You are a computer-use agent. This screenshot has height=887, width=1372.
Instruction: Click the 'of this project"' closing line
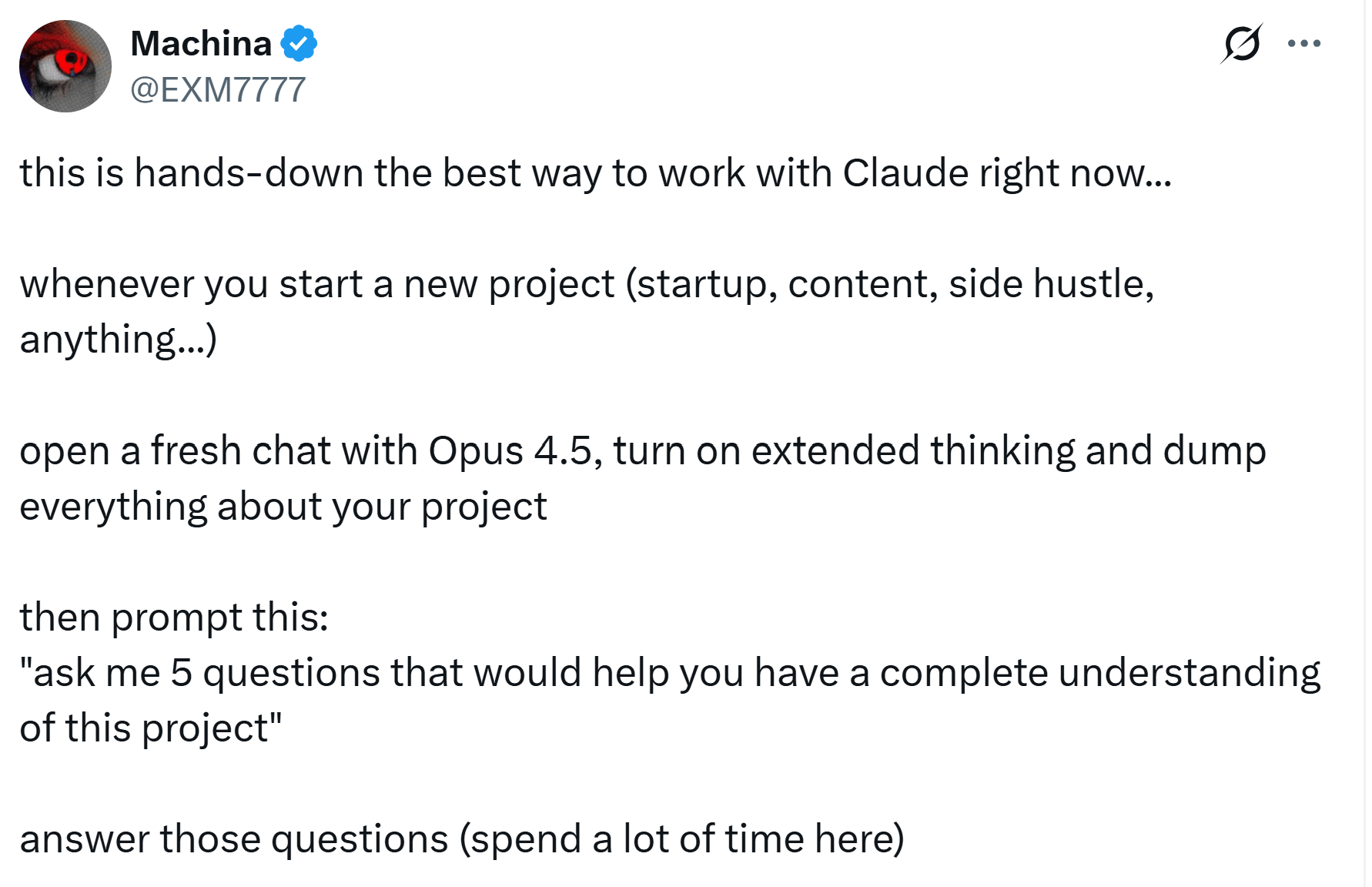151,728
